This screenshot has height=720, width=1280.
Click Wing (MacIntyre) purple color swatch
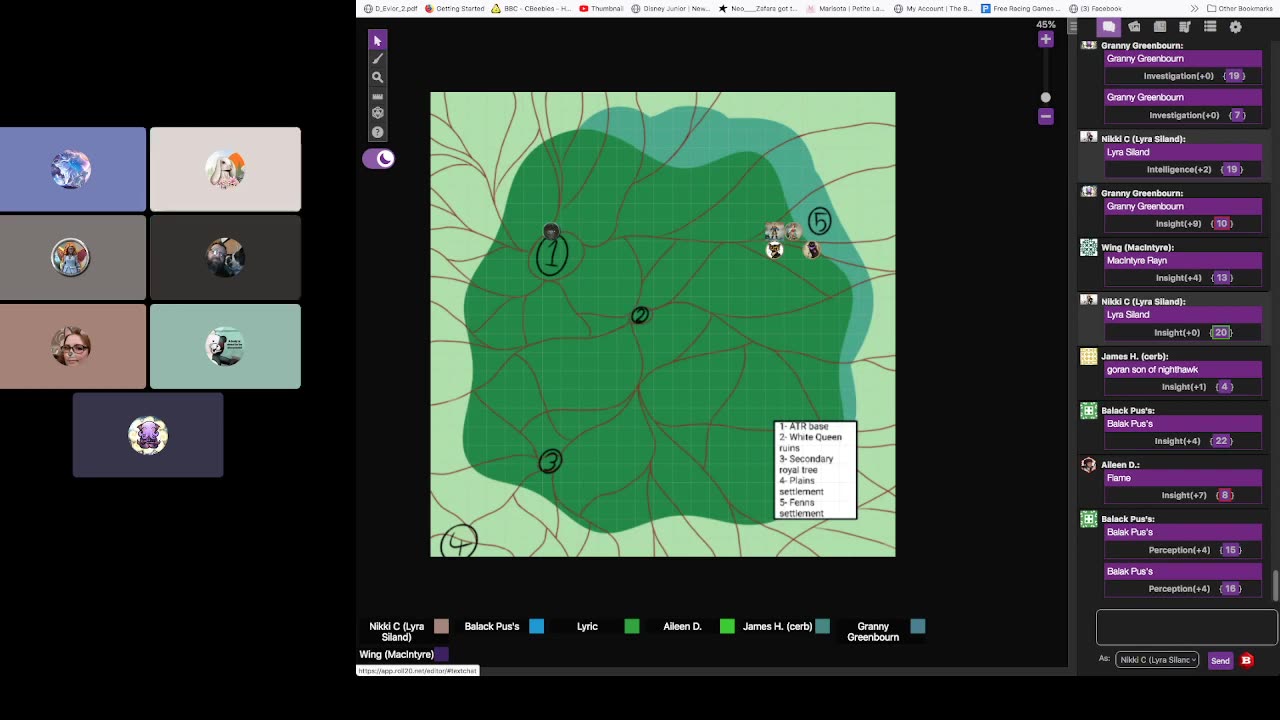tap(441, 654)
